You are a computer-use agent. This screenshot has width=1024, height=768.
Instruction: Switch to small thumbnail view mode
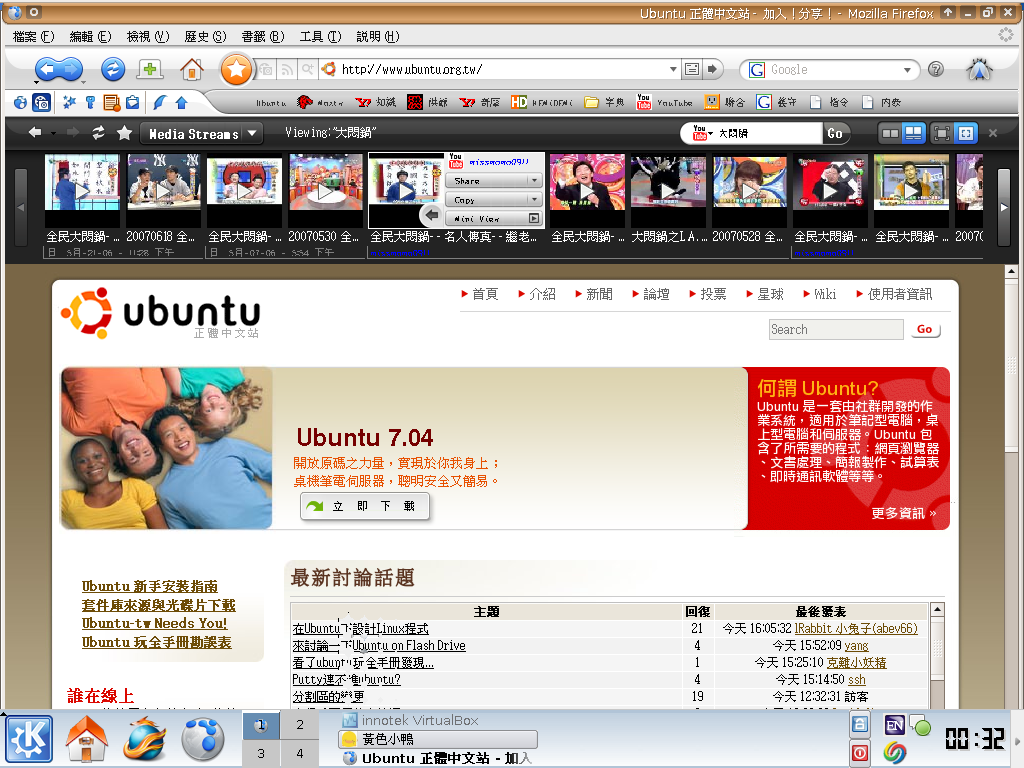[x=890, y=134]
